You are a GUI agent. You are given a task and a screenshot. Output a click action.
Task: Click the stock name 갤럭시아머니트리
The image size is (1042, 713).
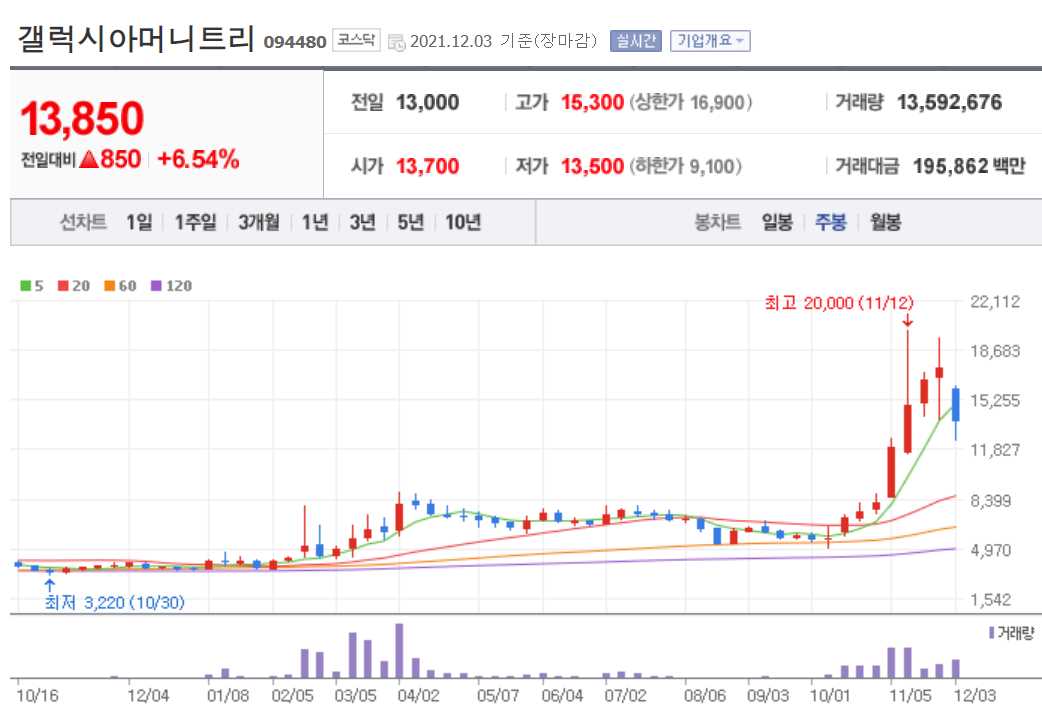(x=136, y=39)
